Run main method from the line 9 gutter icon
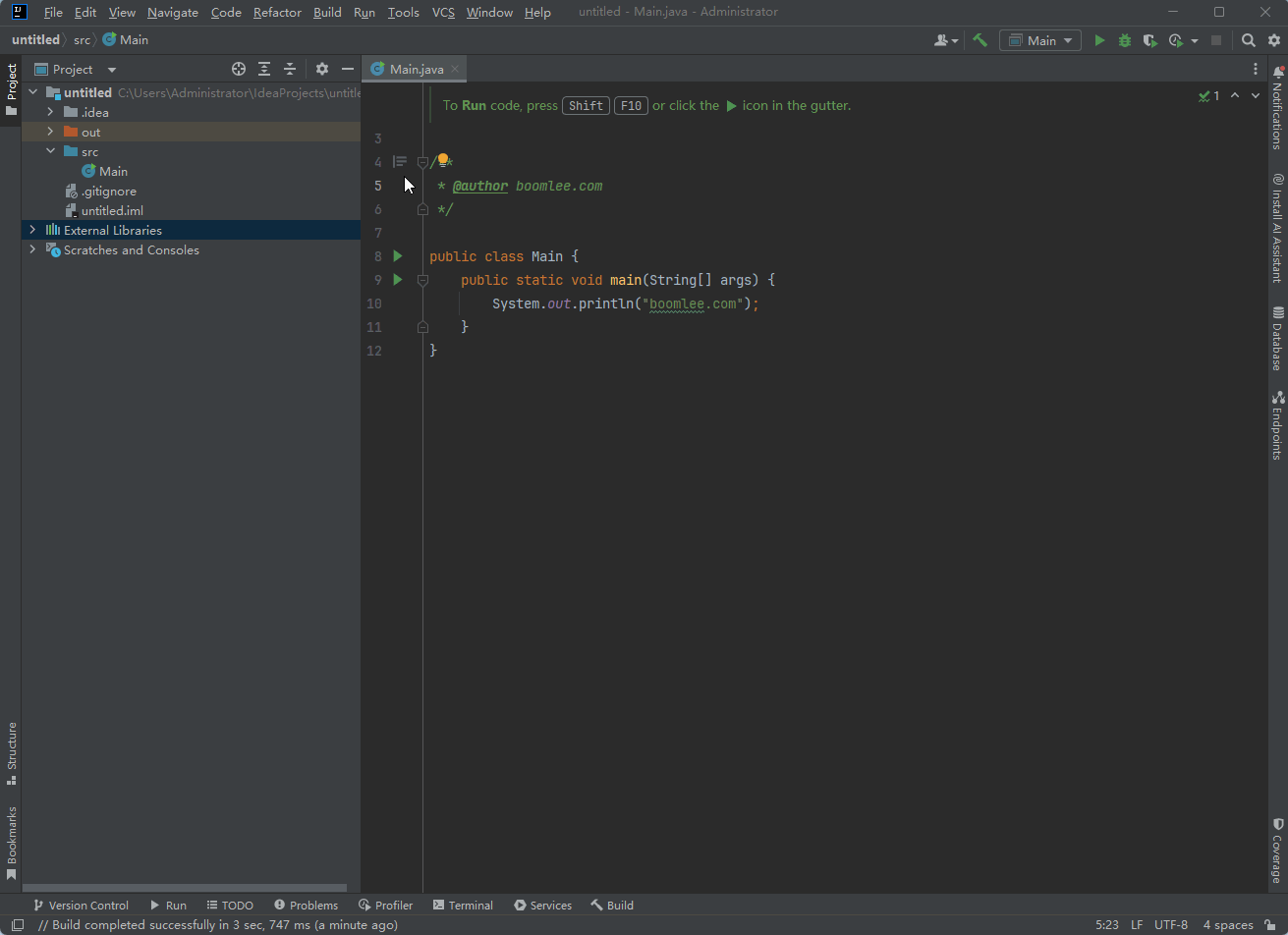Image resolution: width=1288 pixels, height=935 pixels. (x=397, y=280)
